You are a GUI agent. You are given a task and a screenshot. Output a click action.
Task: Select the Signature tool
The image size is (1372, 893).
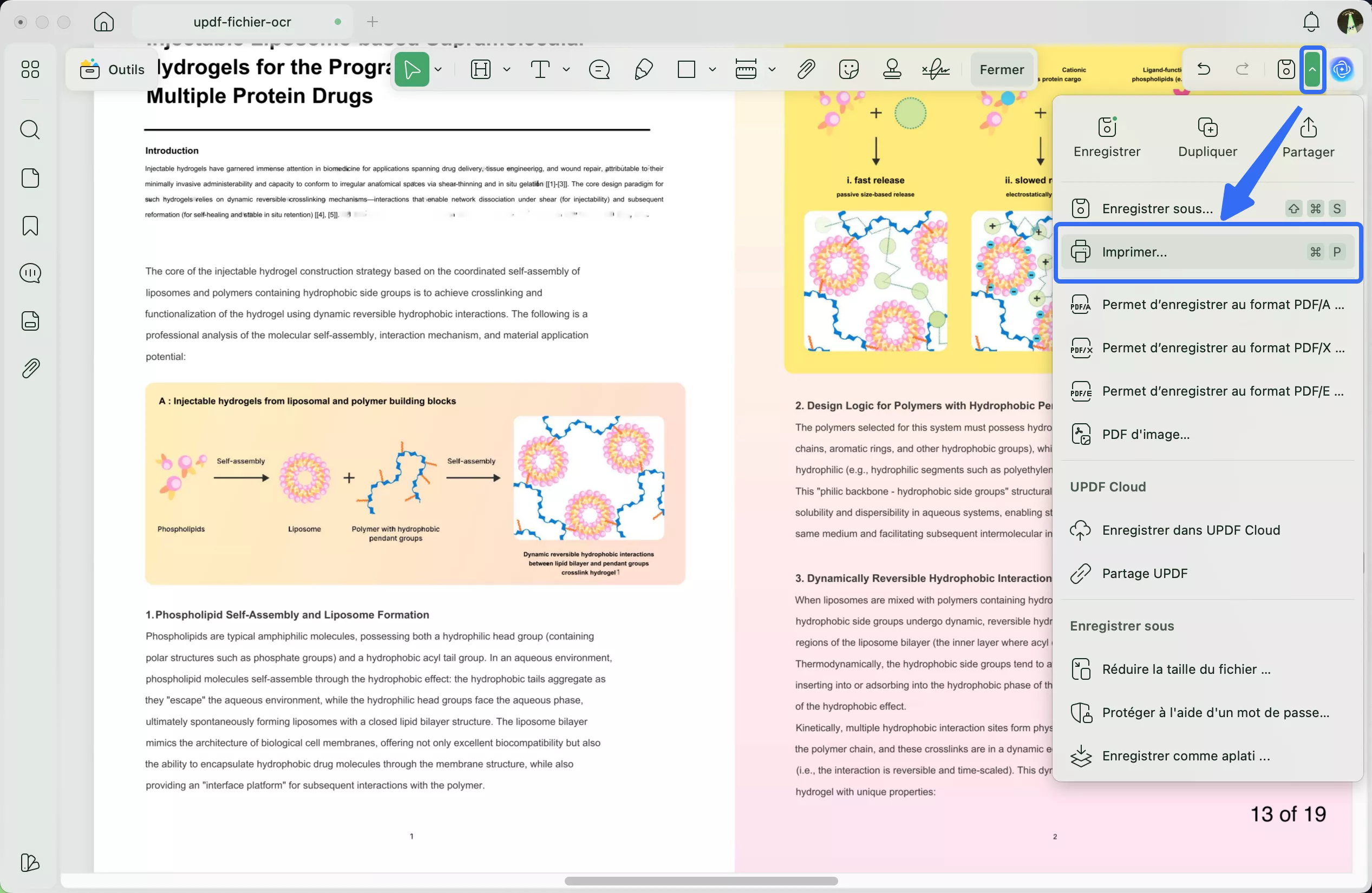935,69
